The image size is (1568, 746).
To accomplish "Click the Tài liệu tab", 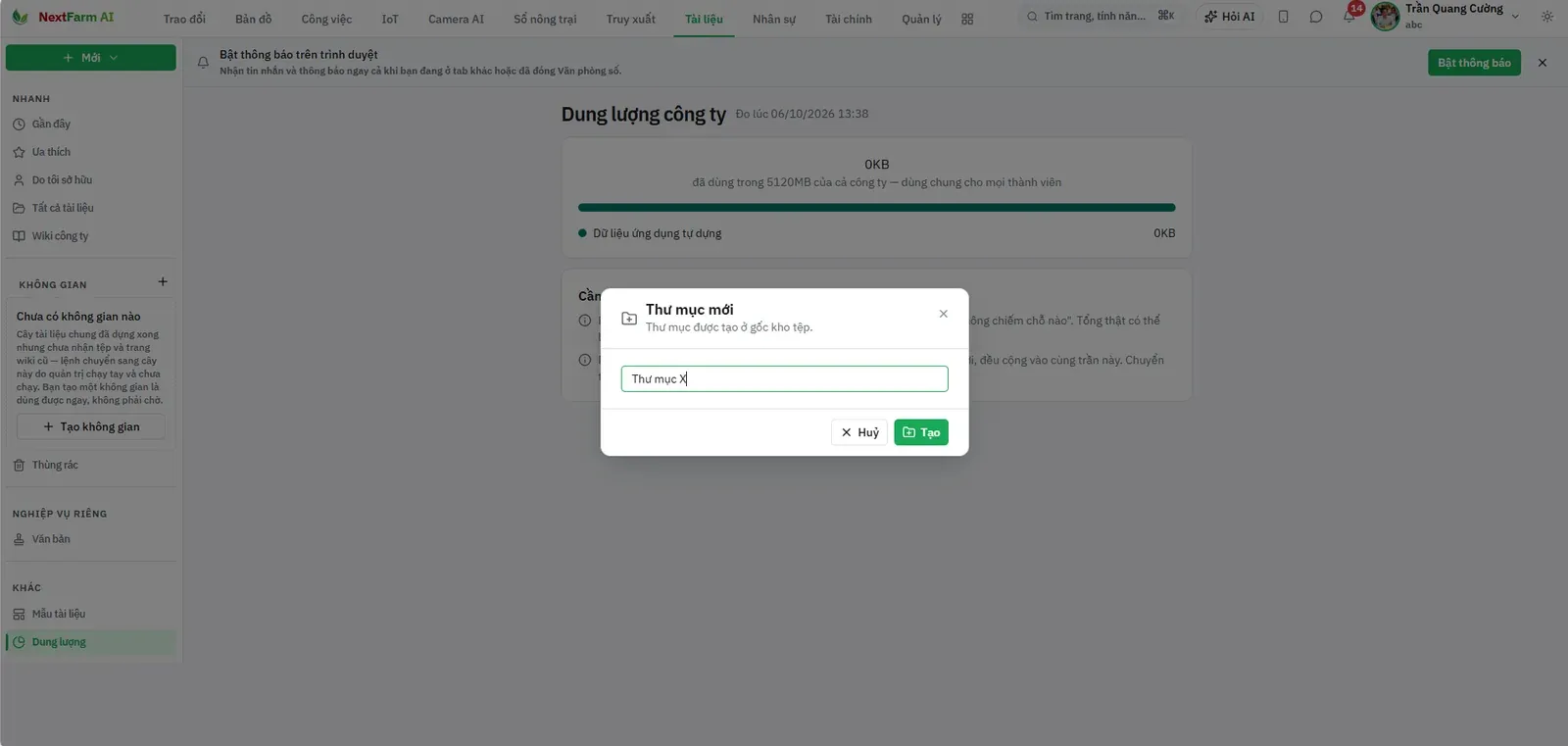I will pos(704,19).
